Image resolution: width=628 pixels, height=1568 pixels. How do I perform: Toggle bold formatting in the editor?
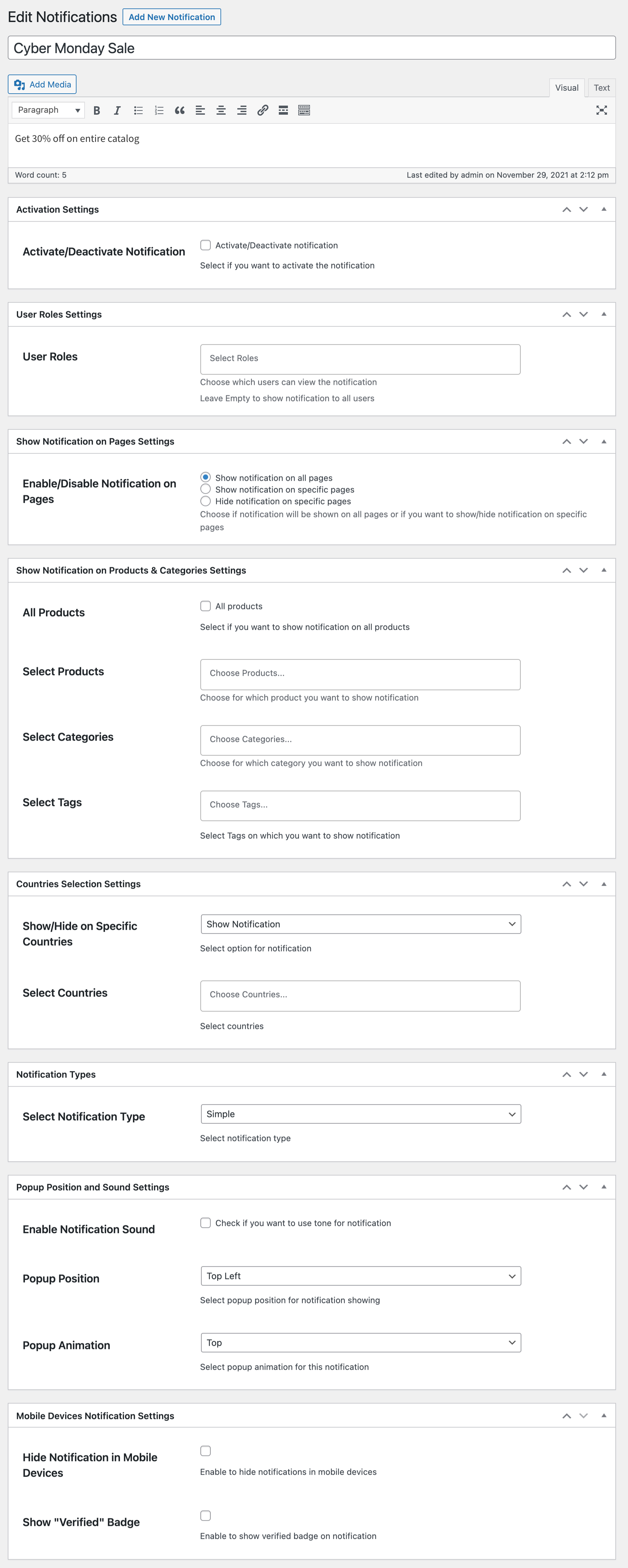coord(96,110)
